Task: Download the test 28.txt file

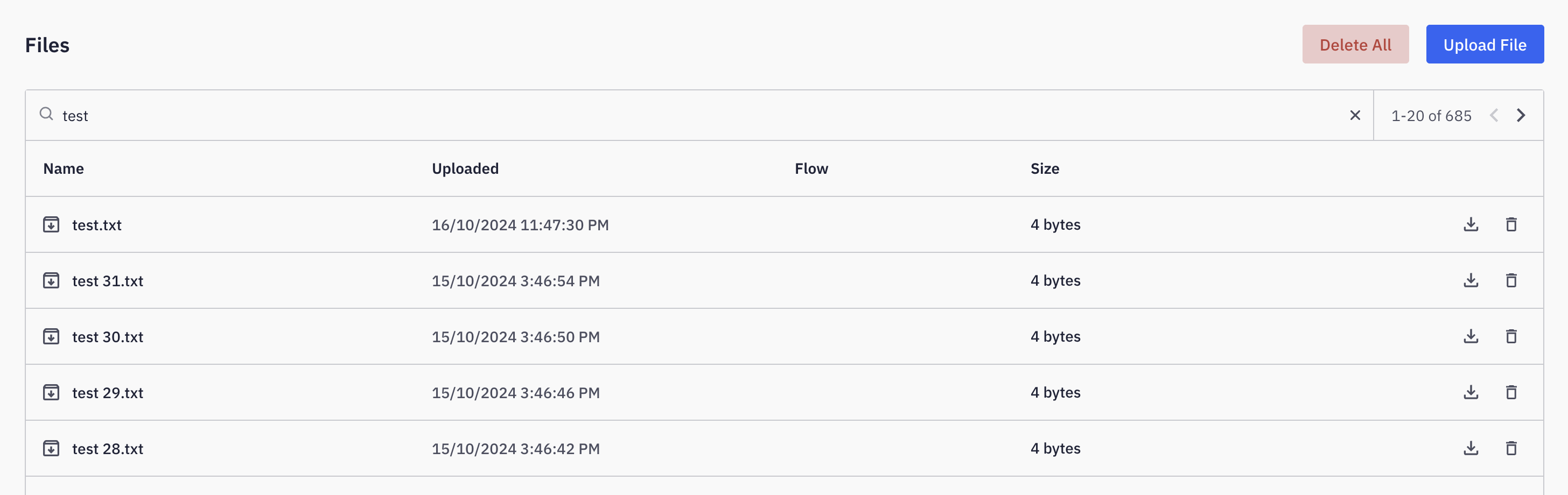Action: (1471, 448)
